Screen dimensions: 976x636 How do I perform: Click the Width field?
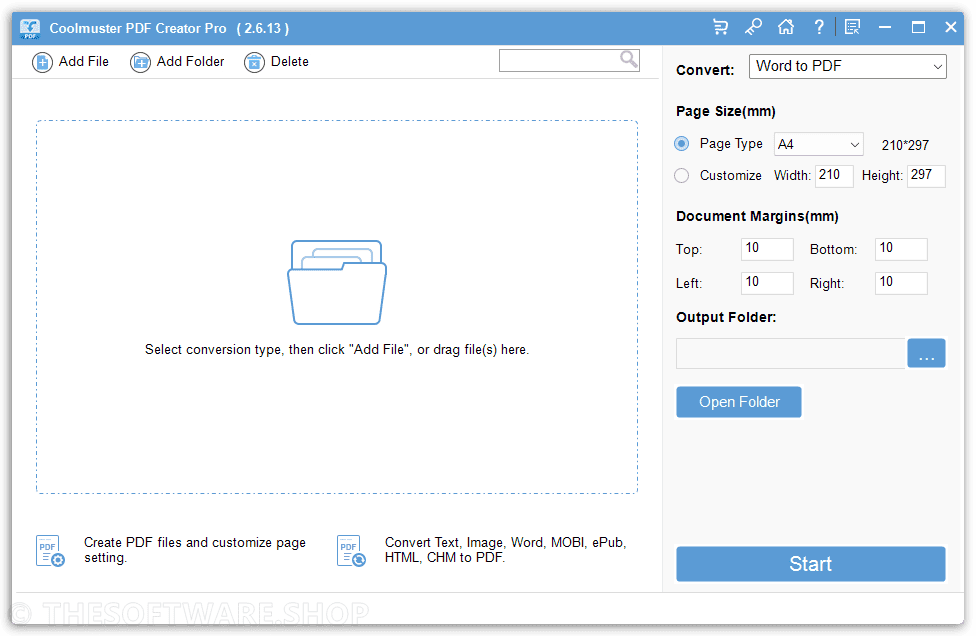pos(834,175)
